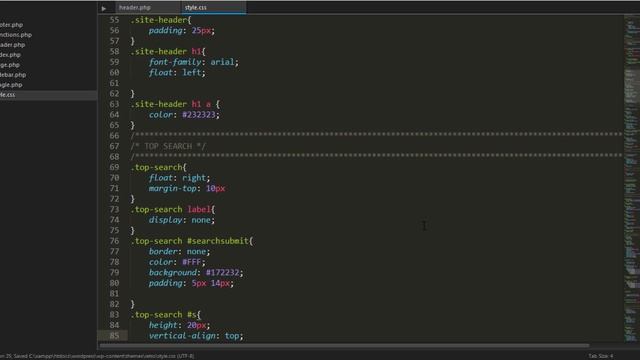The width and height of the screenshot is (640, 360).
Task: Click "float: left;" on line 60
Action: pyautogui.click(x=177, y=72)
